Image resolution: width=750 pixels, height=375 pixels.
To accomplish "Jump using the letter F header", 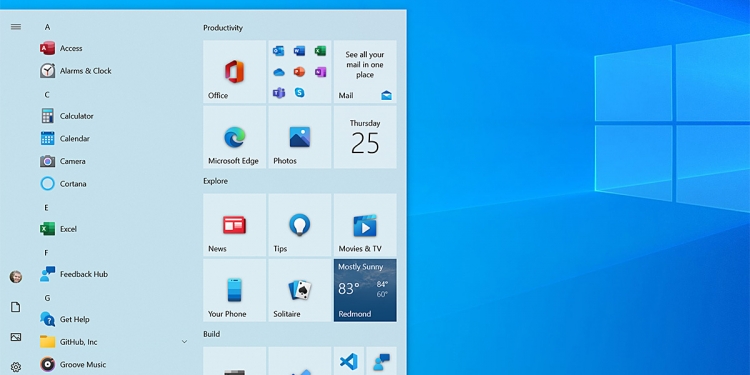I will (x=46, y=253).
